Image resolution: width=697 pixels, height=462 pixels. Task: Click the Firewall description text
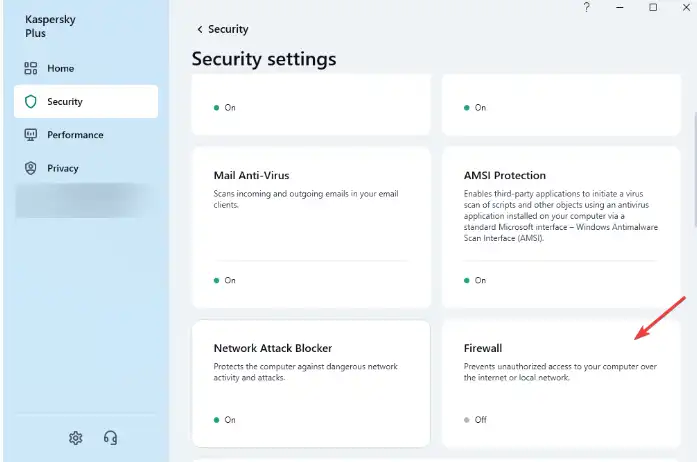560,372
